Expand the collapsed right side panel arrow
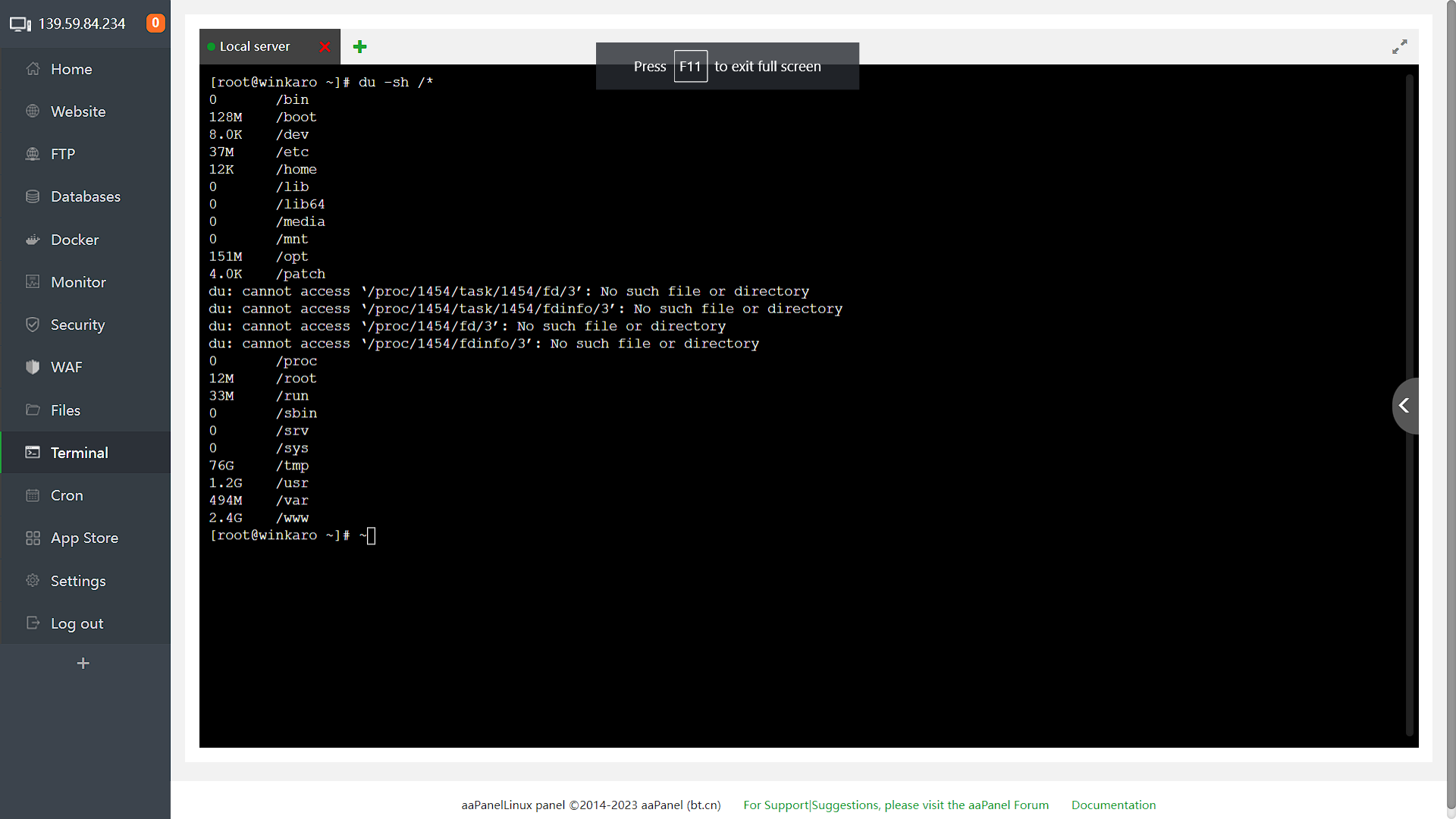 [1404, 406]
